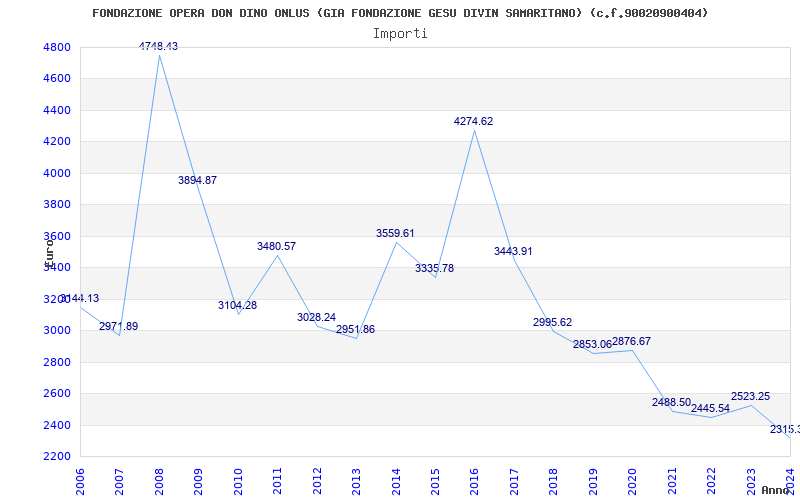The image size is (800, 500).
Task: Click the chart title FONDAZIONE OPERA DON DINO
Action: [x=400, y=13]
